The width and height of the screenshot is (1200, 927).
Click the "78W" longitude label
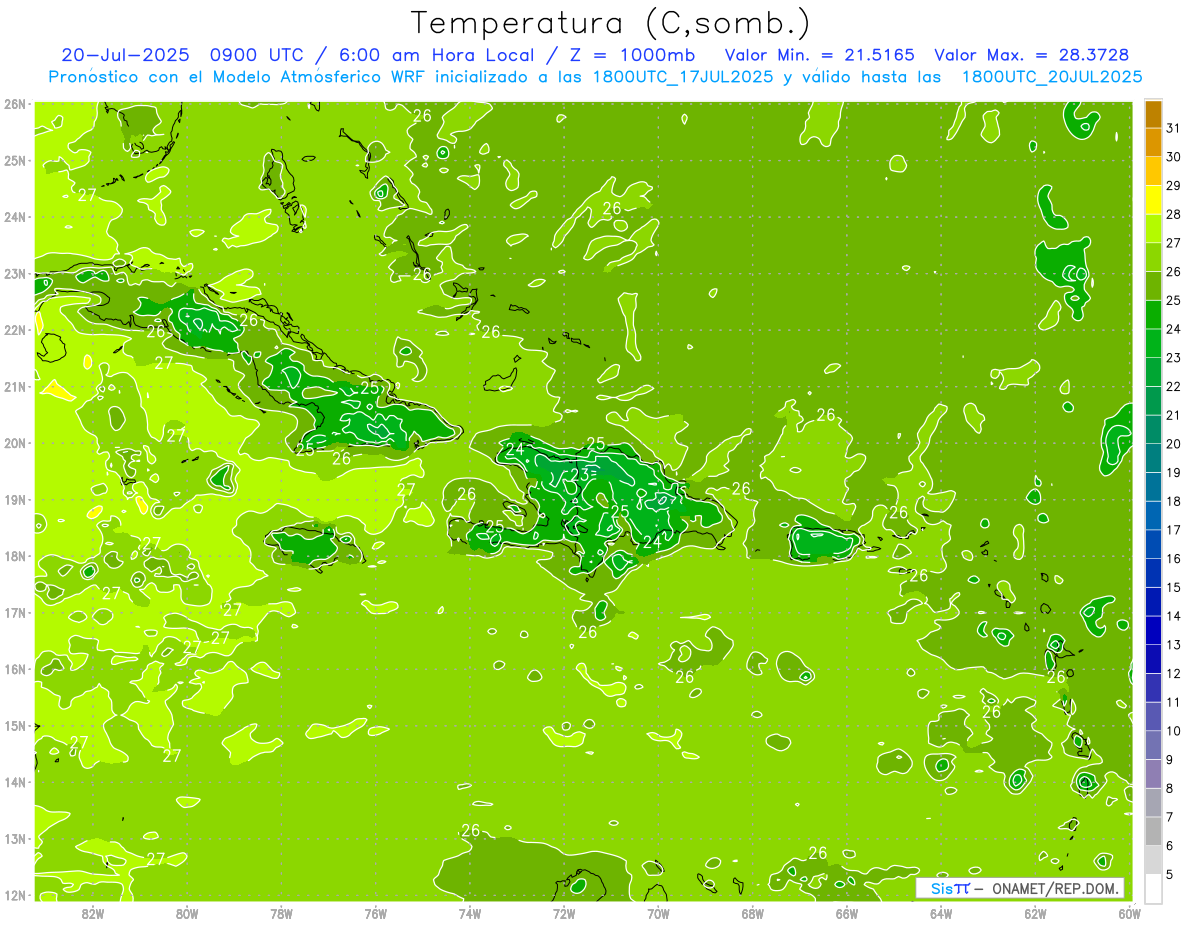pyautogui.click(x=281, y=913)
